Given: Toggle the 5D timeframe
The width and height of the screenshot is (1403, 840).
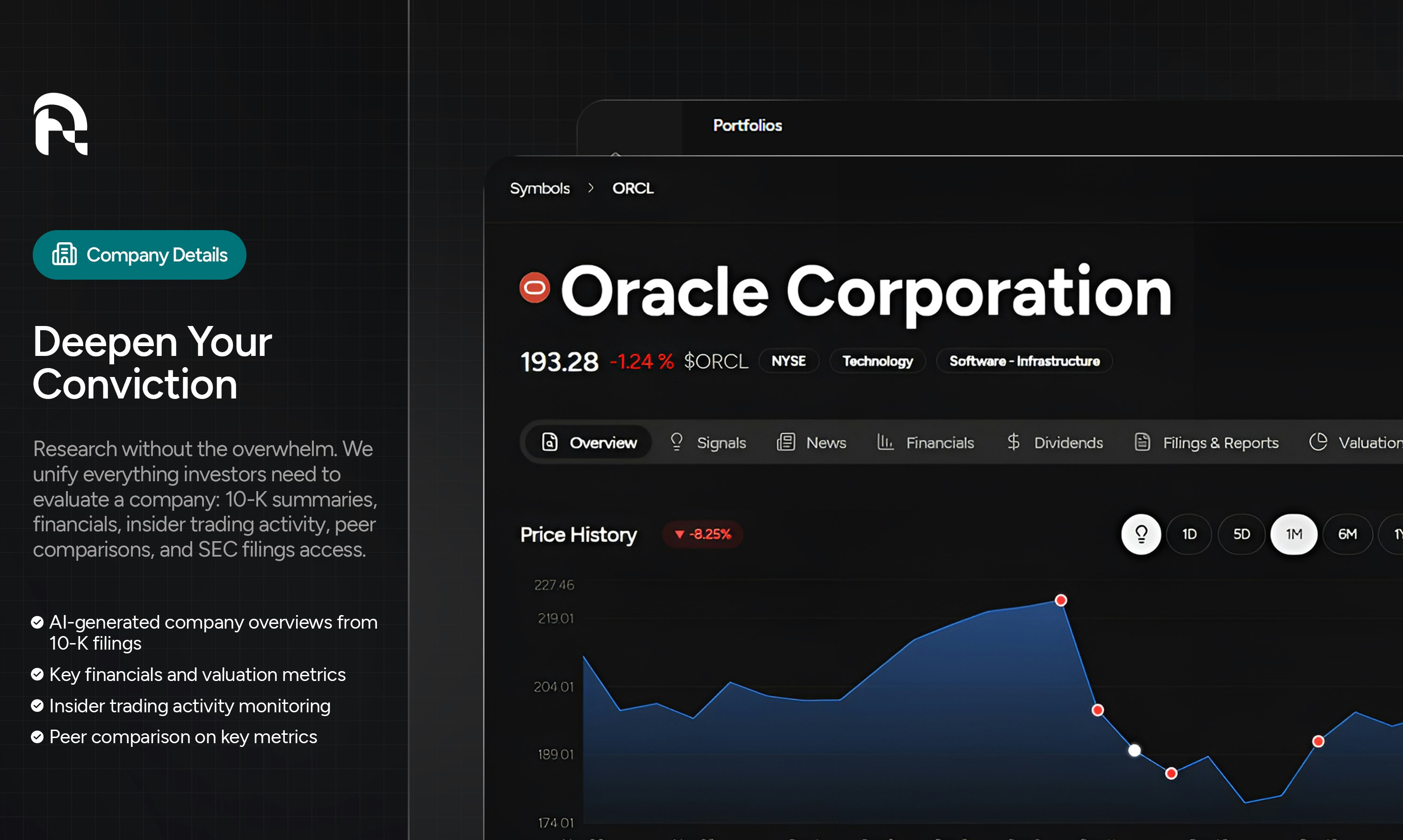Looking at the screenshot, I should (1242, 534).
